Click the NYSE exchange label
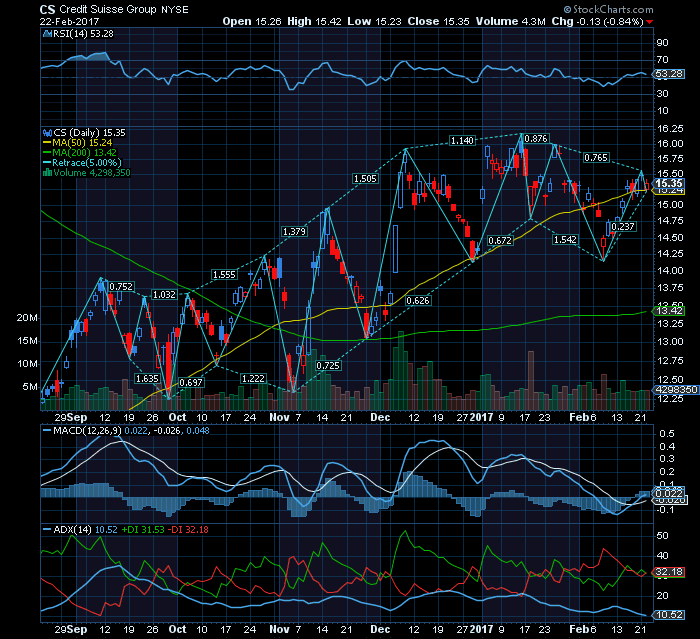 pos(174,9)
